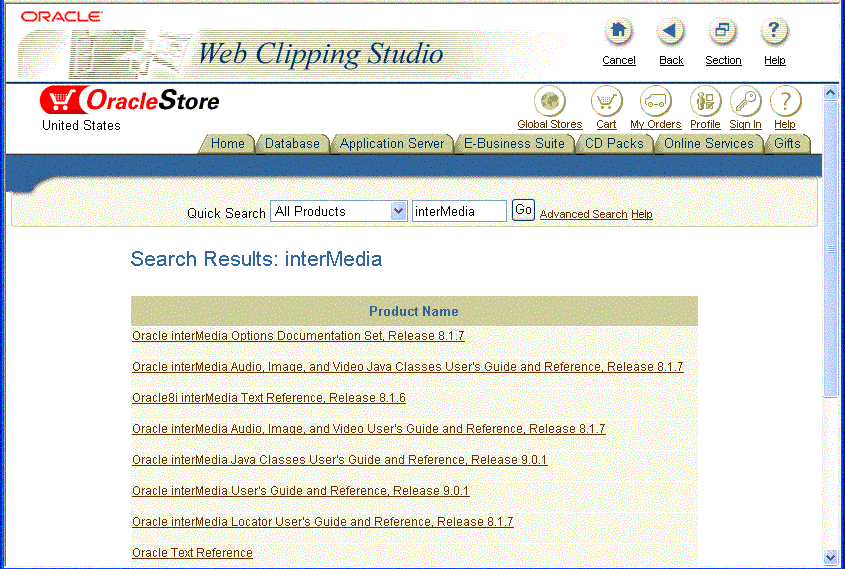Open interMedia Java Classes Release 9.0.1 link
This screenshot has width=845, height=569.
pyautogui.click(x=340, y=460)
